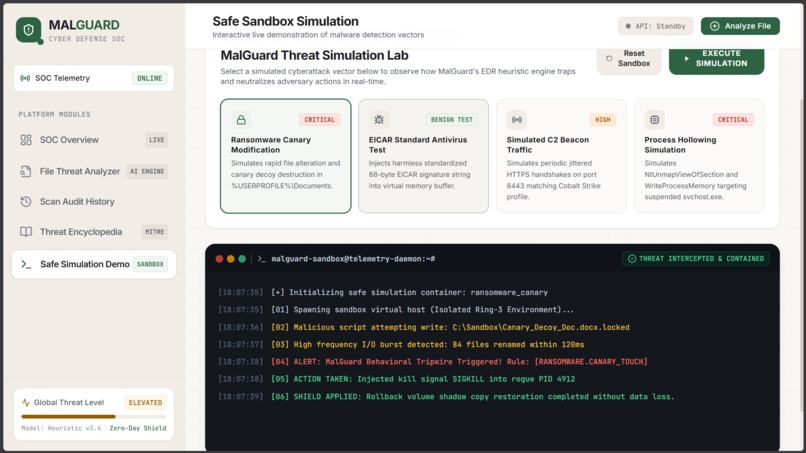Select the EICAR Standard Antivirus Test card
The height and width of the screenshot is (453, 806).
click(x=424, y=156)
